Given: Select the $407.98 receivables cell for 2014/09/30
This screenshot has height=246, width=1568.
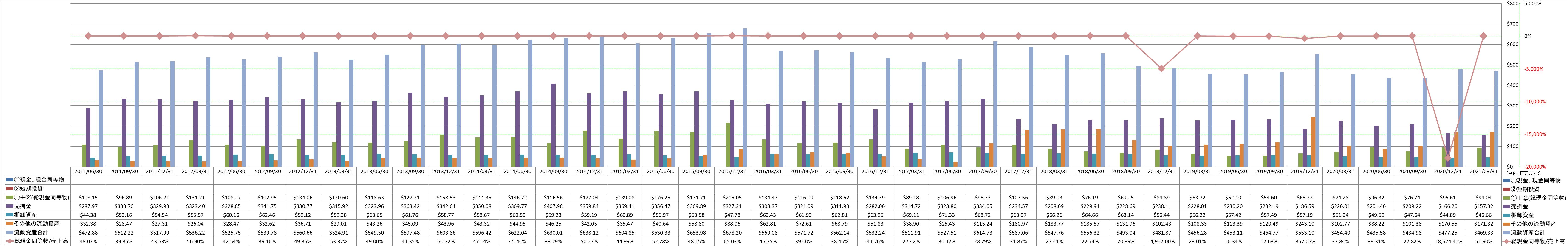Looking at the screenshot, I should point(553,206).
